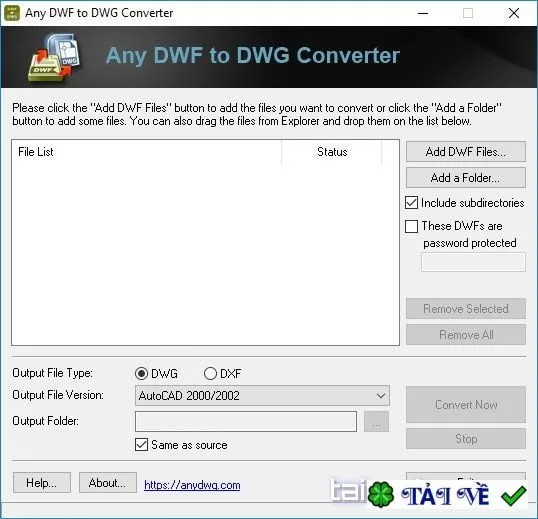538x519 pixels.
Task: Click the DWF to DWG banner logo
Action: (55, 57)
